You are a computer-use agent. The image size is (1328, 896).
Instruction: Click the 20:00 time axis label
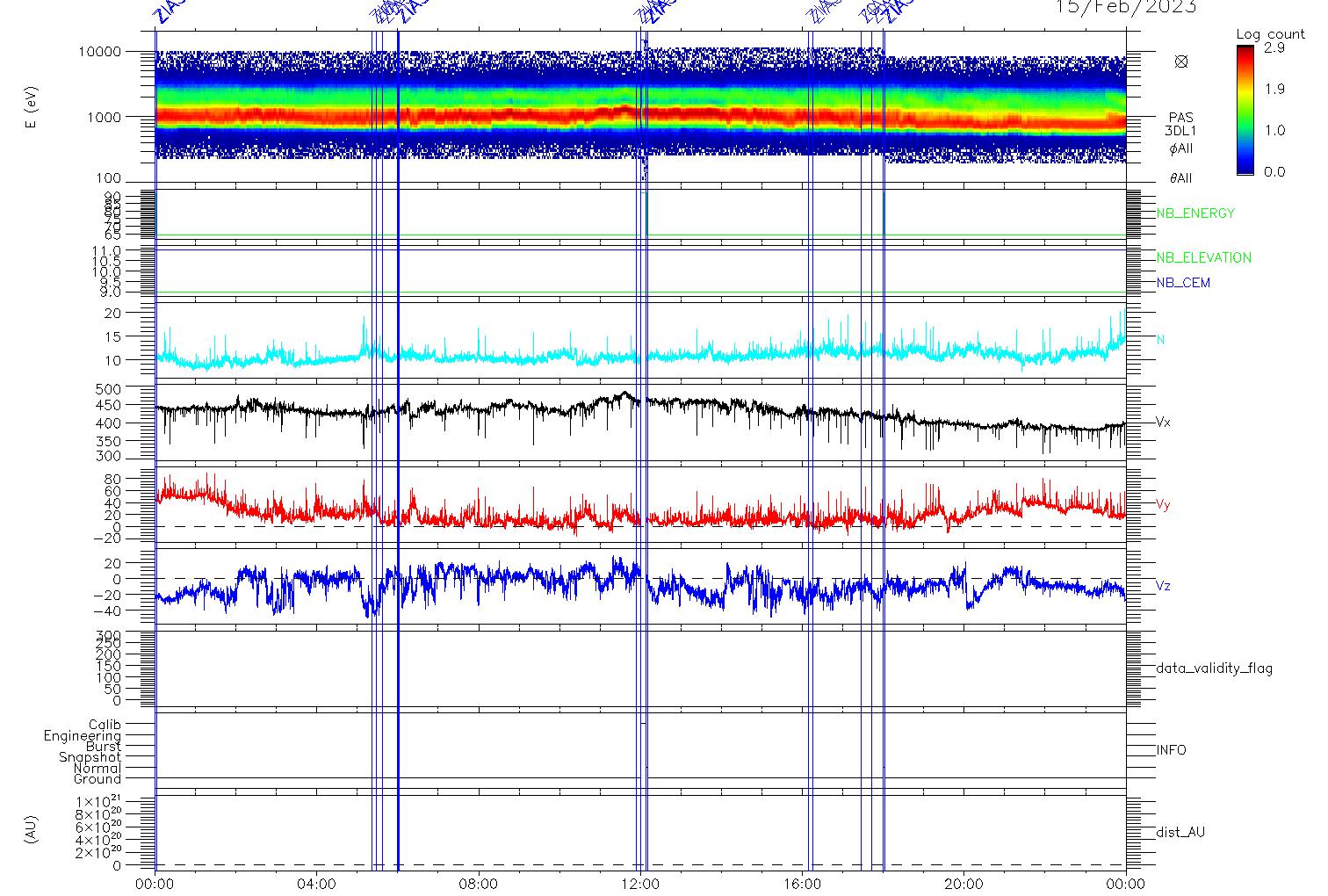[x=964, y=884]
